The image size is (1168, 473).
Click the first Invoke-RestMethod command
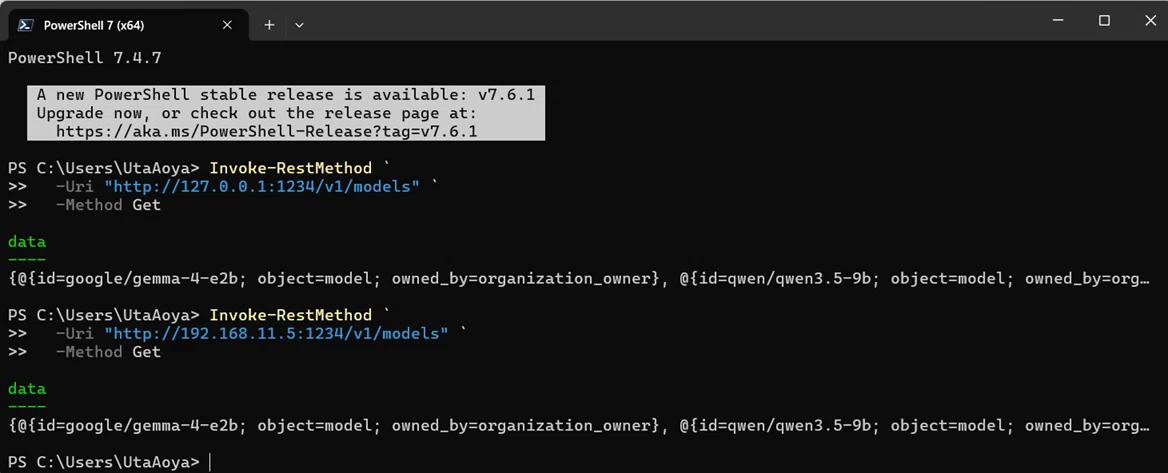[291, 168]
